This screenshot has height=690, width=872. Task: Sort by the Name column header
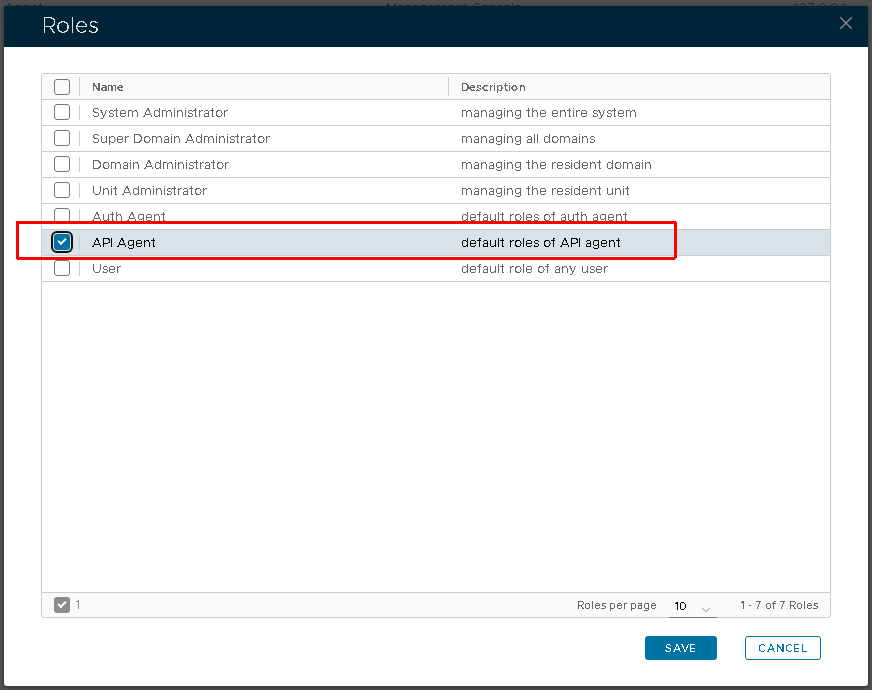click(x=108, y=87)
